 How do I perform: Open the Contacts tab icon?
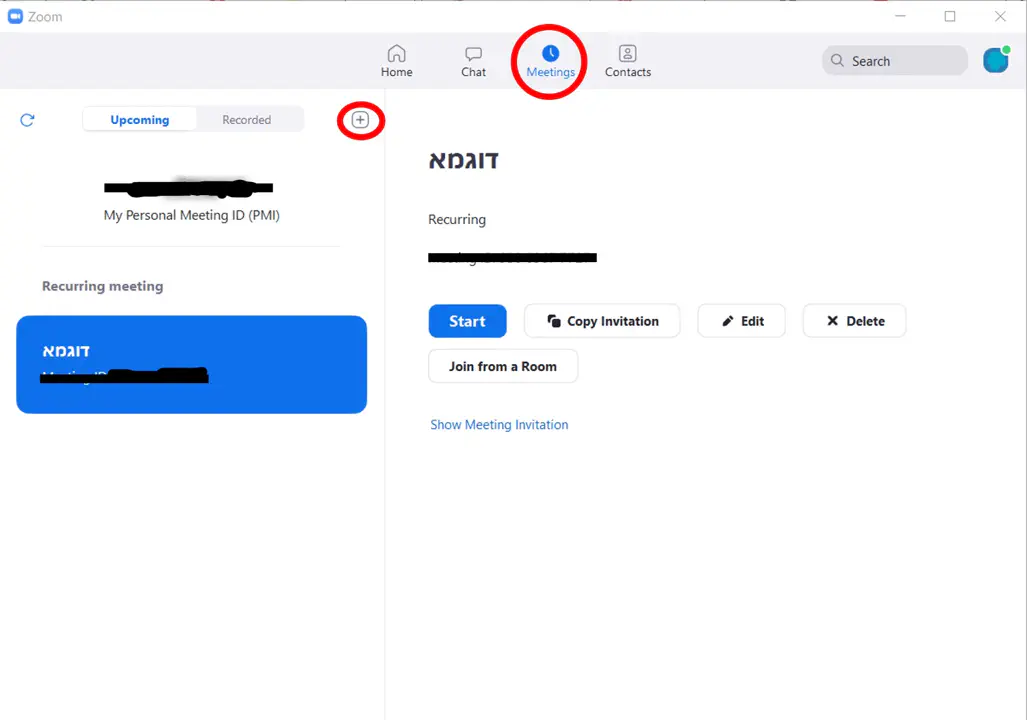coord(627,54)
